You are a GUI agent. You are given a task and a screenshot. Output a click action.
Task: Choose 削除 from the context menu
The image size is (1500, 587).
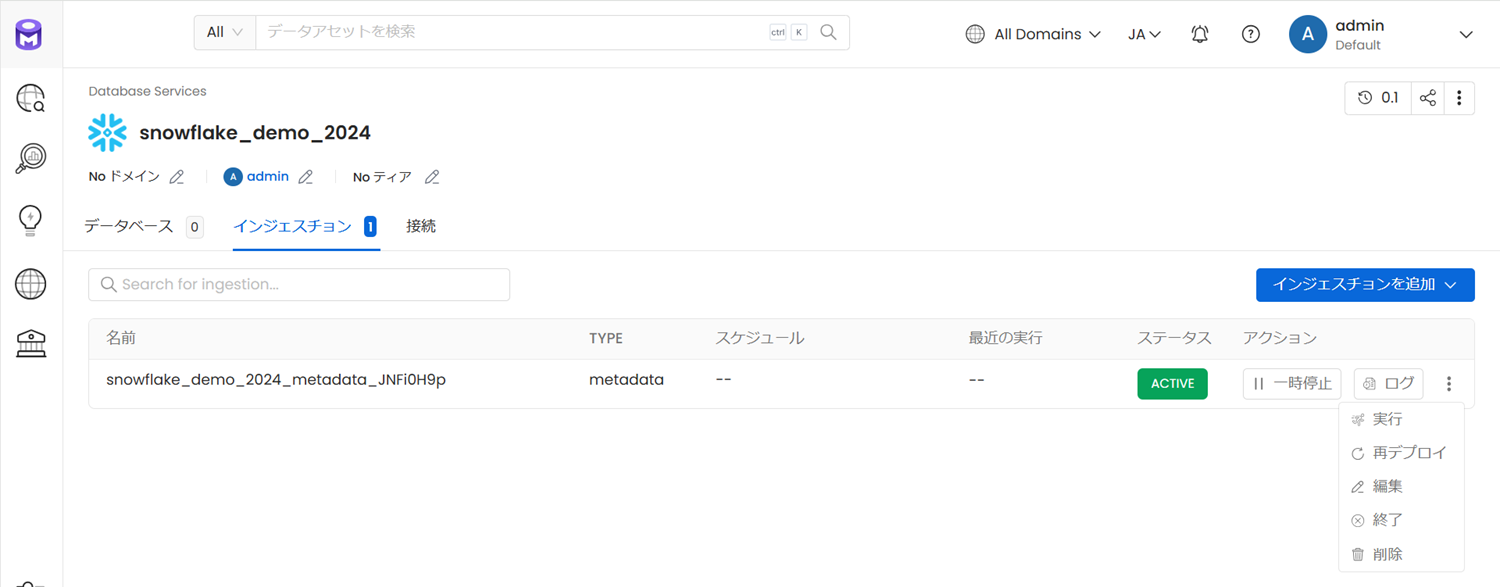(1401, 554)
